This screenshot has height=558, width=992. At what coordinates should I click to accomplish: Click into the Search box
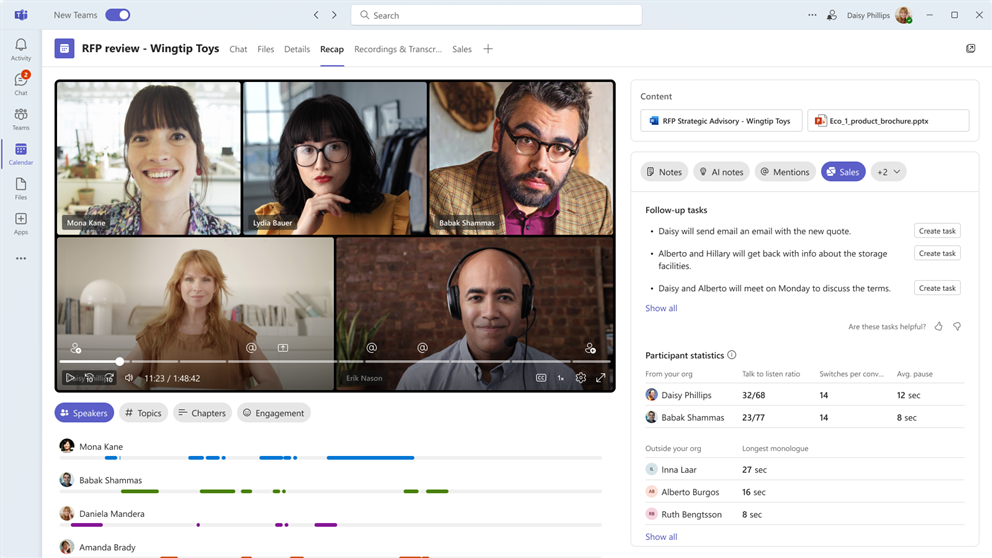click(496, 15)
